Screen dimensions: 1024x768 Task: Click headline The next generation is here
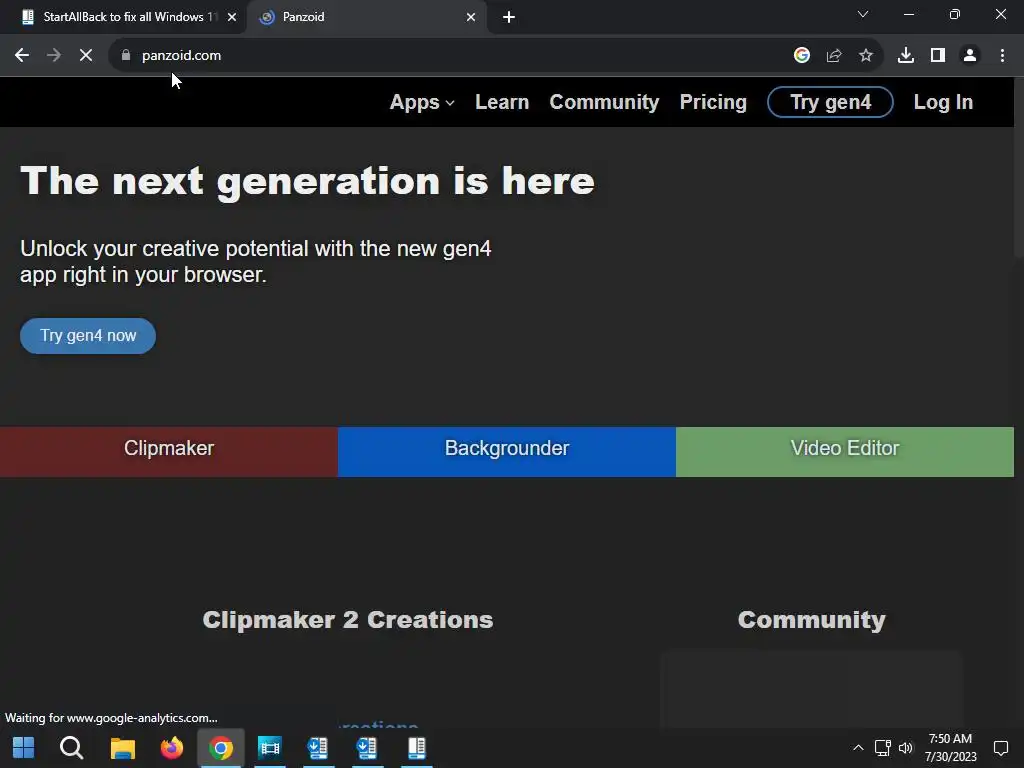coord(307,182)
